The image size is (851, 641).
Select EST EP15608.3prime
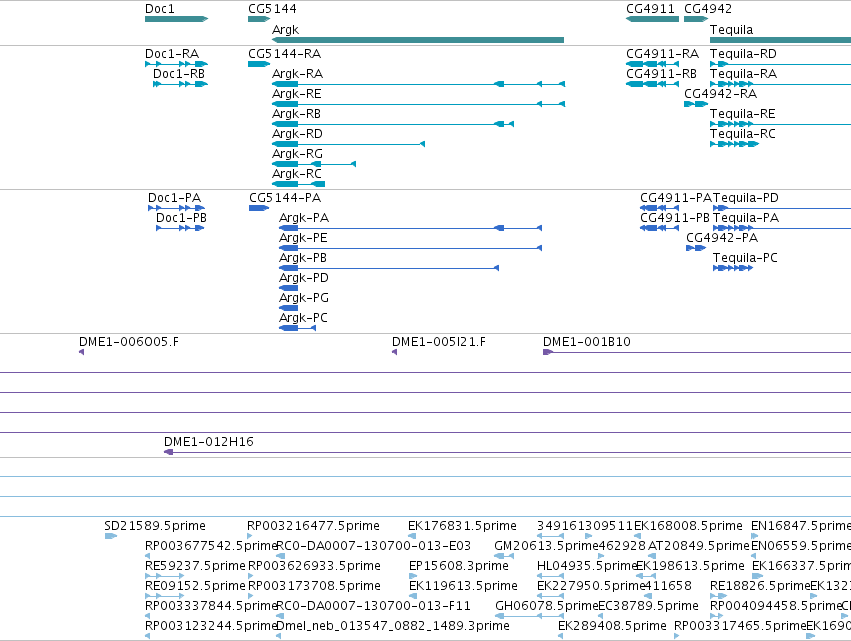click(413, 576)
